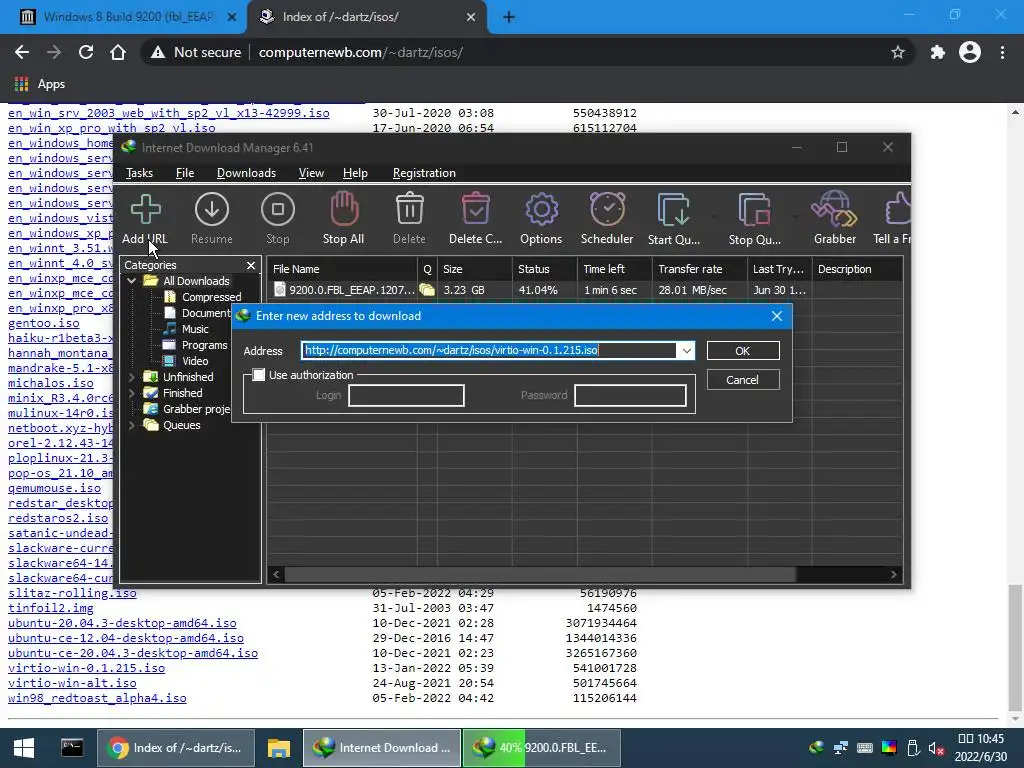Click the Tell a Friend thumbs-up icon

coord(898,209)
